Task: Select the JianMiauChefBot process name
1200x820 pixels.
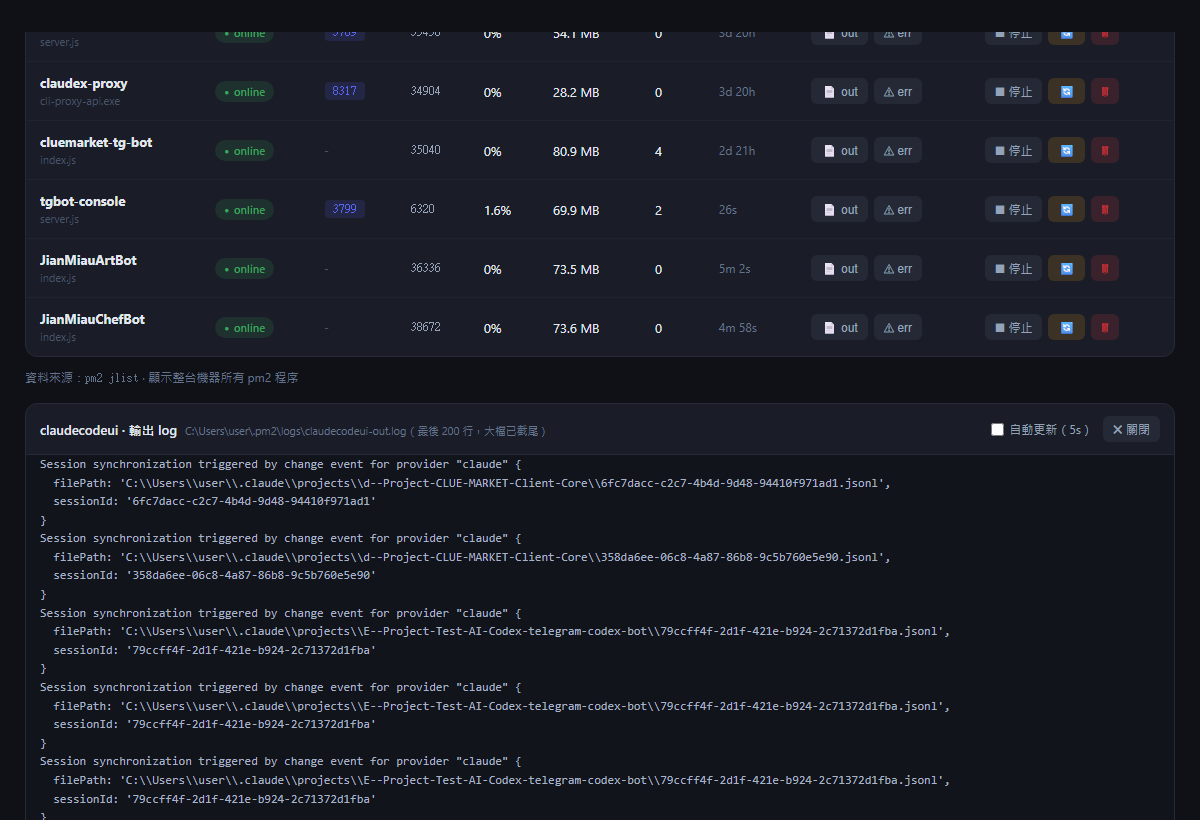Action: point(92,320)
